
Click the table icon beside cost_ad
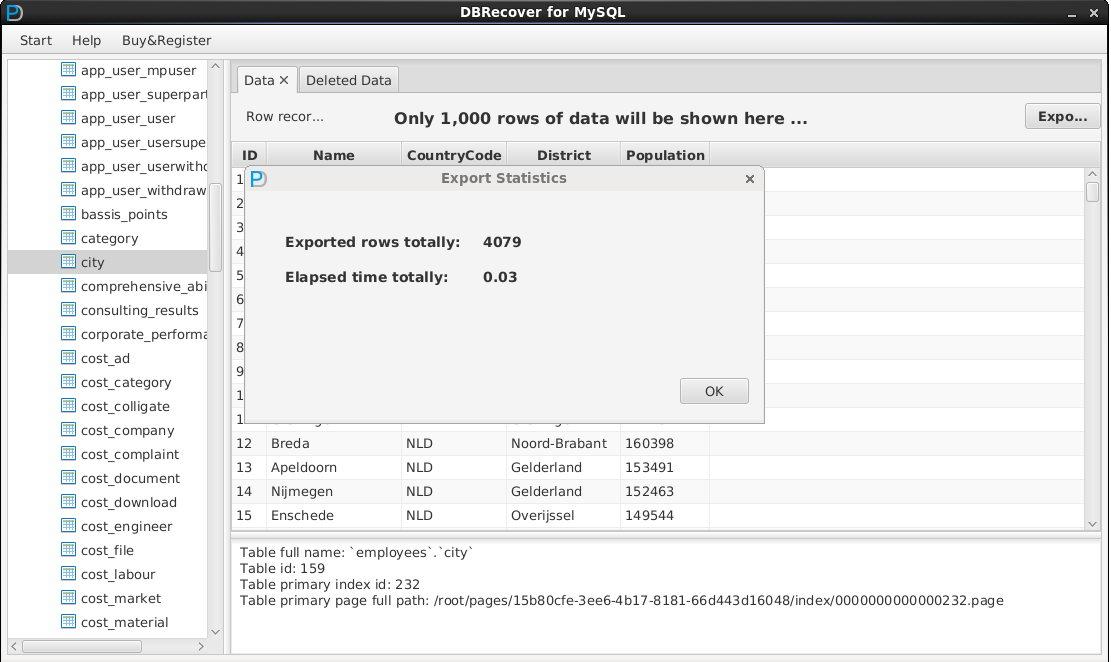(x=68, y=358)
